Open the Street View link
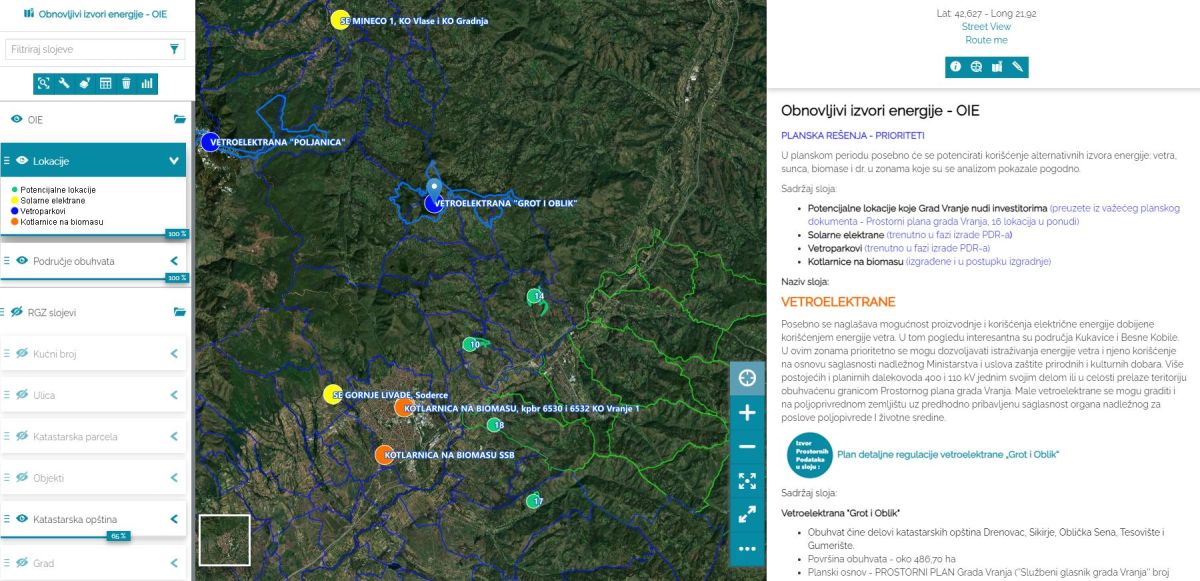The height and width of the screenshot is (581, 1200). [986, 27]
